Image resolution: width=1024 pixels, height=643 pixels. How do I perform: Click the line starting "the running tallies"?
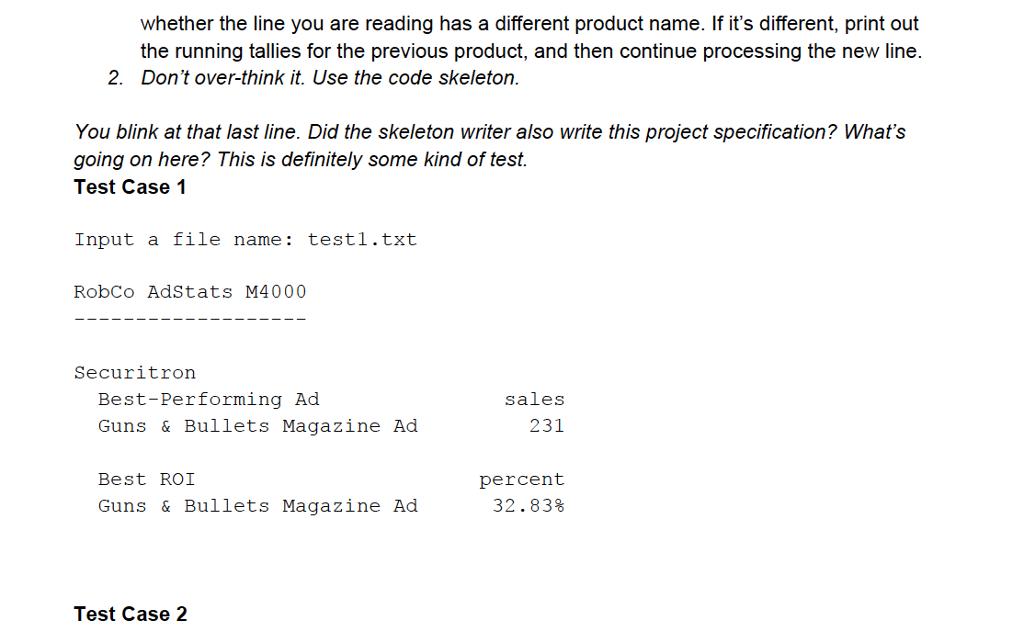tap(531, 52)
